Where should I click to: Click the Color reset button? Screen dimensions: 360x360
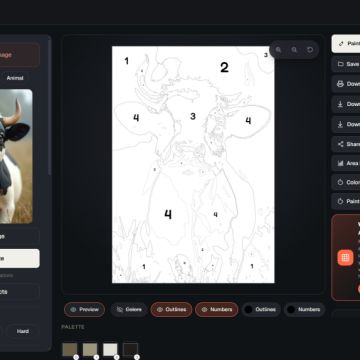tap(346, 182)
